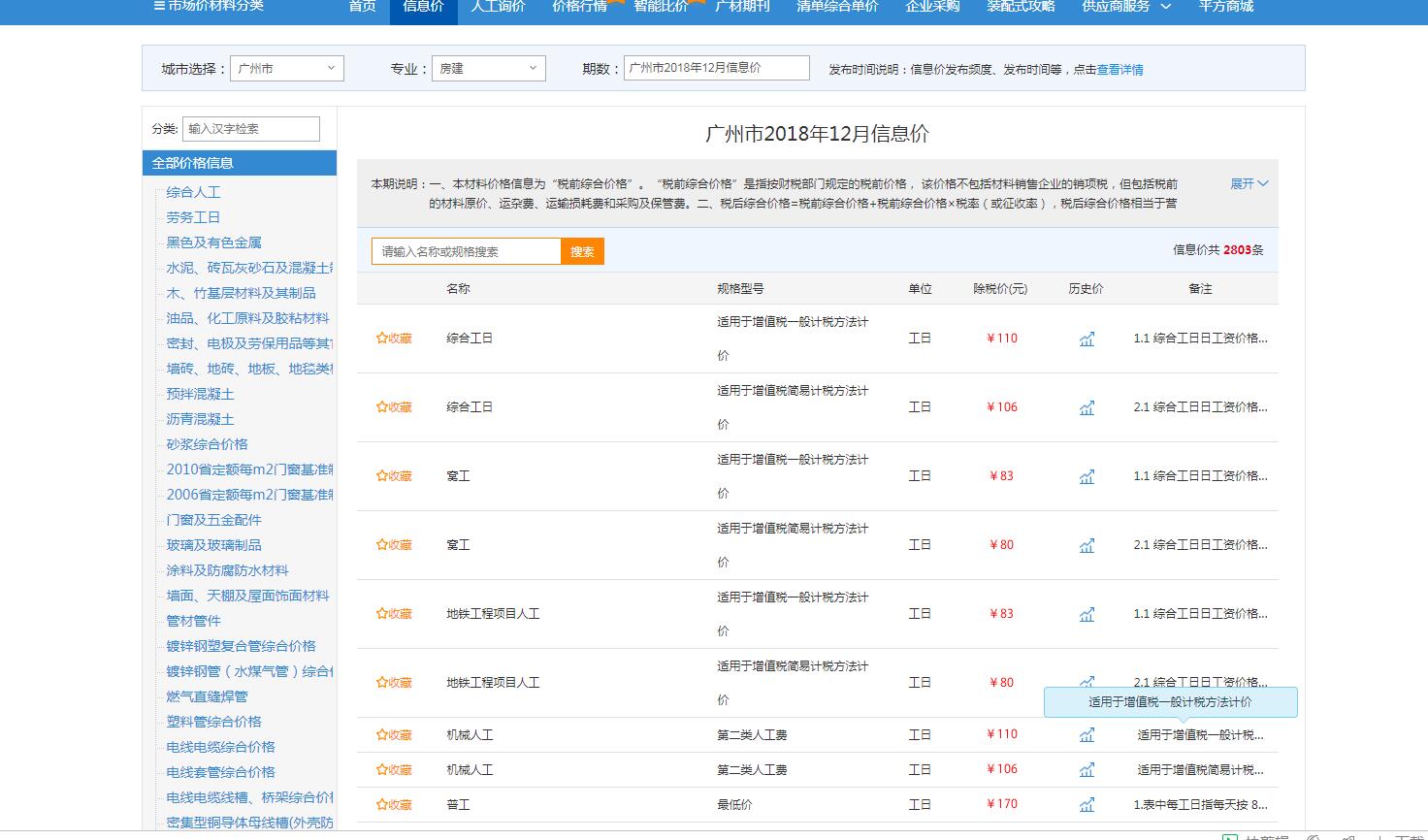Select 涂料及防腐防水材料 category
The width and height of the screenshot is (1428, 840).
[x=227, y=570]
